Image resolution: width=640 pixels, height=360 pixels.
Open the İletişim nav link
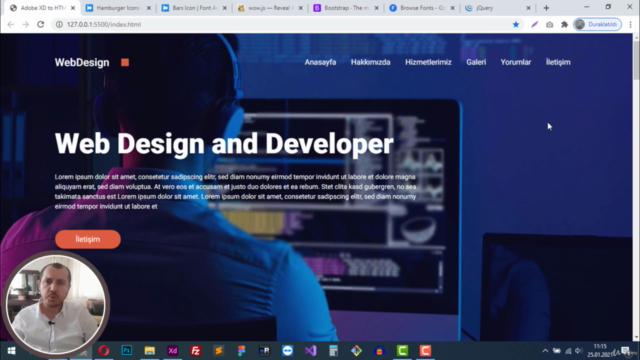(x=558, y=62)
